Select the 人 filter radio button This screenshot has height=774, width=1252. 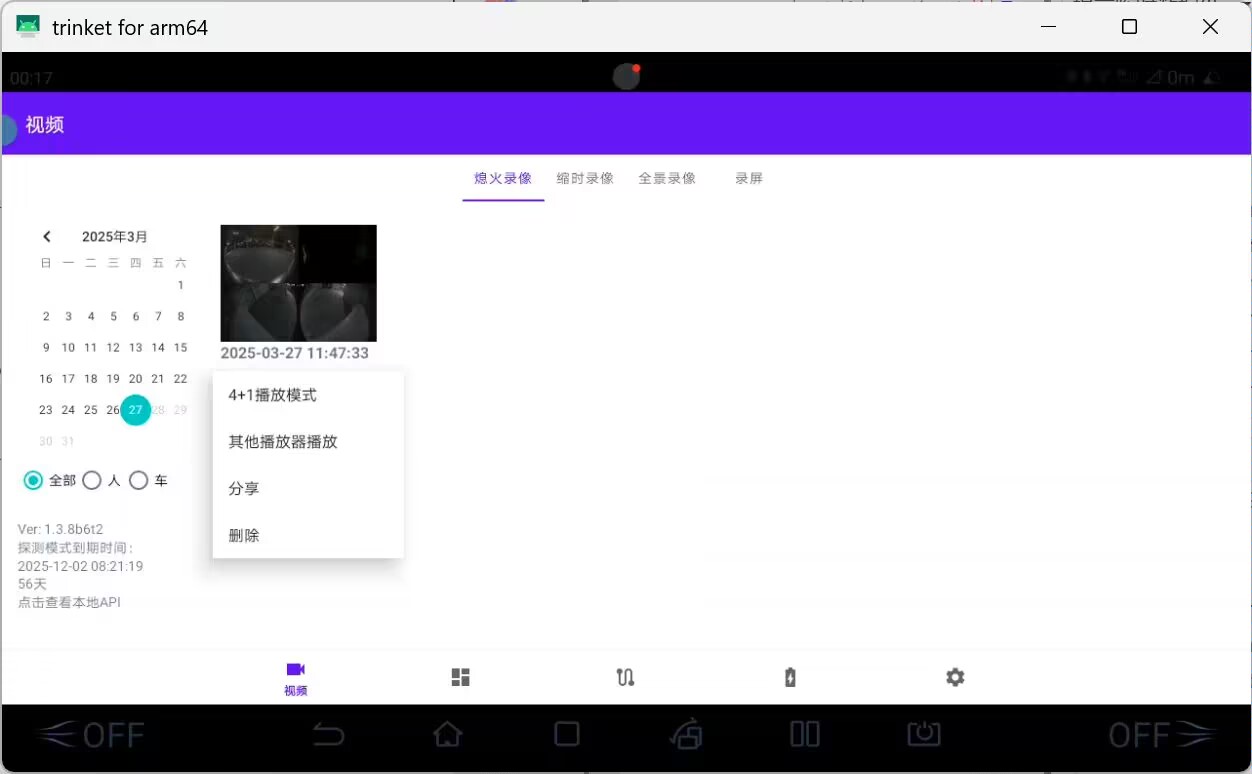[92, 481]
